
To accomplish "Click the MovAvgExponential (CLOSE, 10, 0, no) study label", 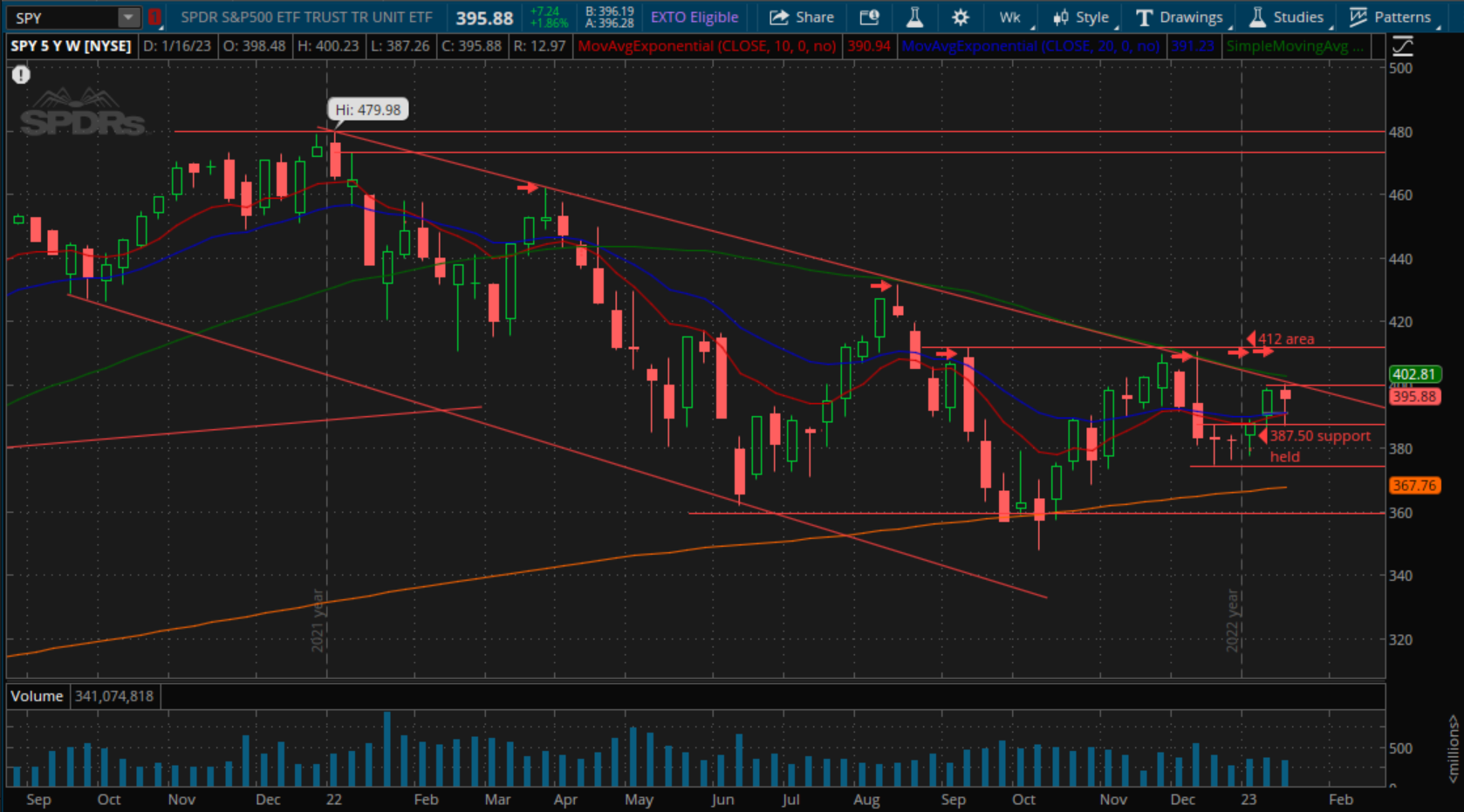I will [707, 46].
